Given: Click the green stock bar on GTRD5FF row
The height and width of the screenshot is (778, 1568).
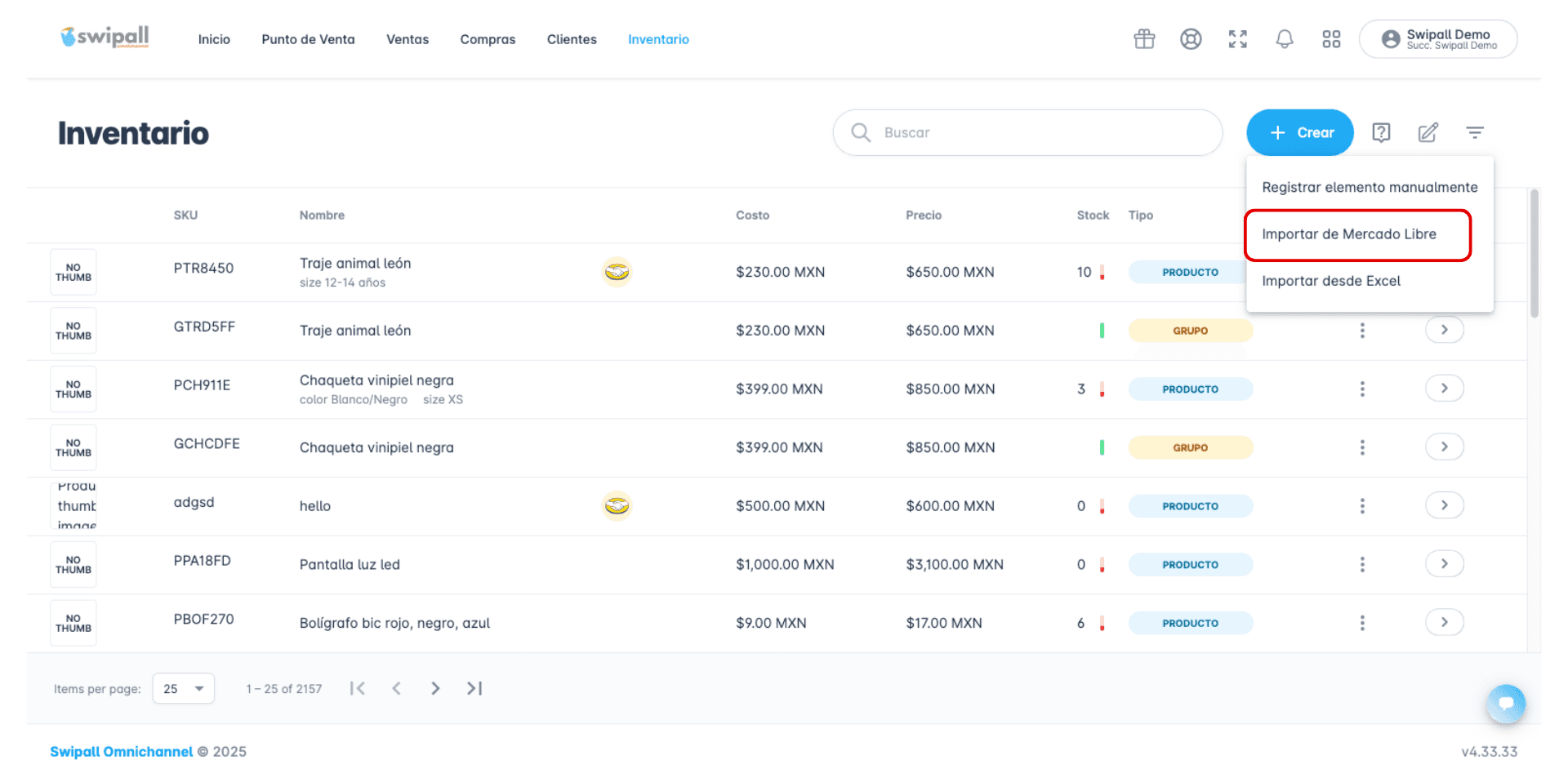Looking at the screenshot, I should [1102, 331].
